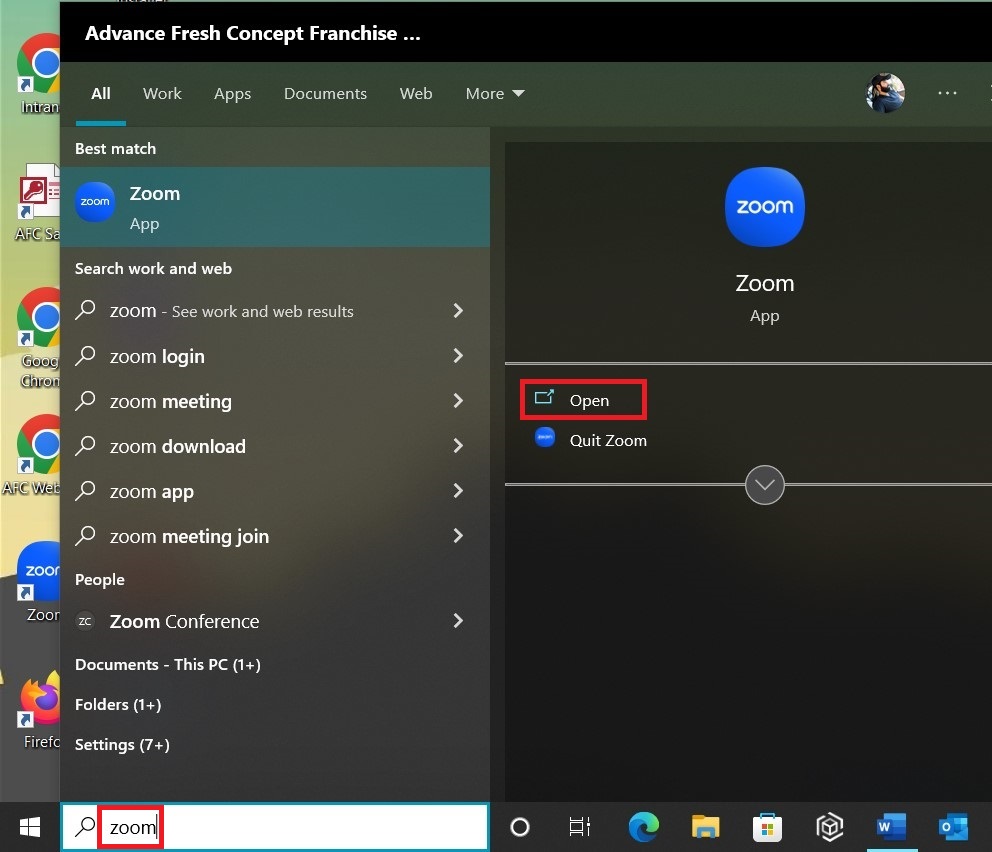
Task: Click the ZC contact avatar icon
Action: point(85,621)
